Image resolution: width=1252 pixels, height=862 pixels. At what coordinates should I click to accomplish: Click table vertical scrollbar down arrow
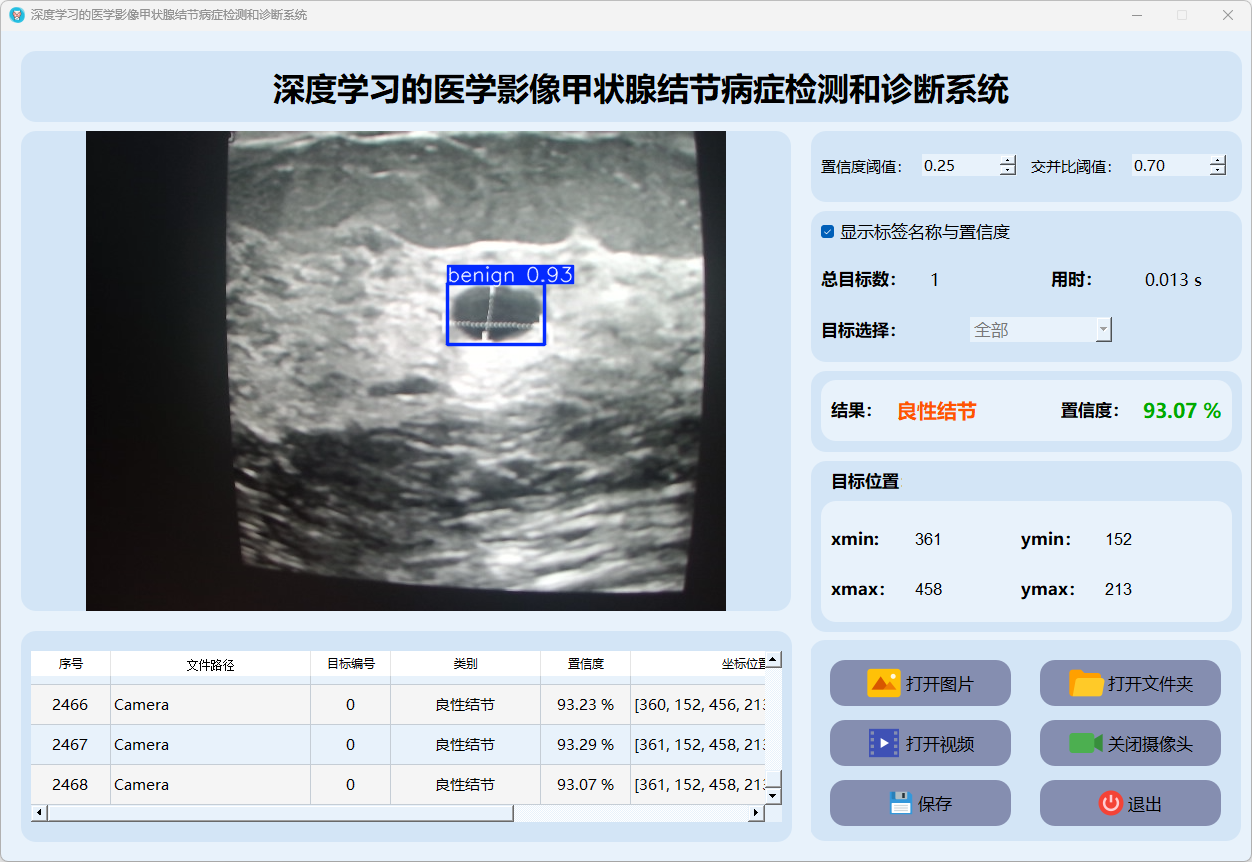[773, 796]
